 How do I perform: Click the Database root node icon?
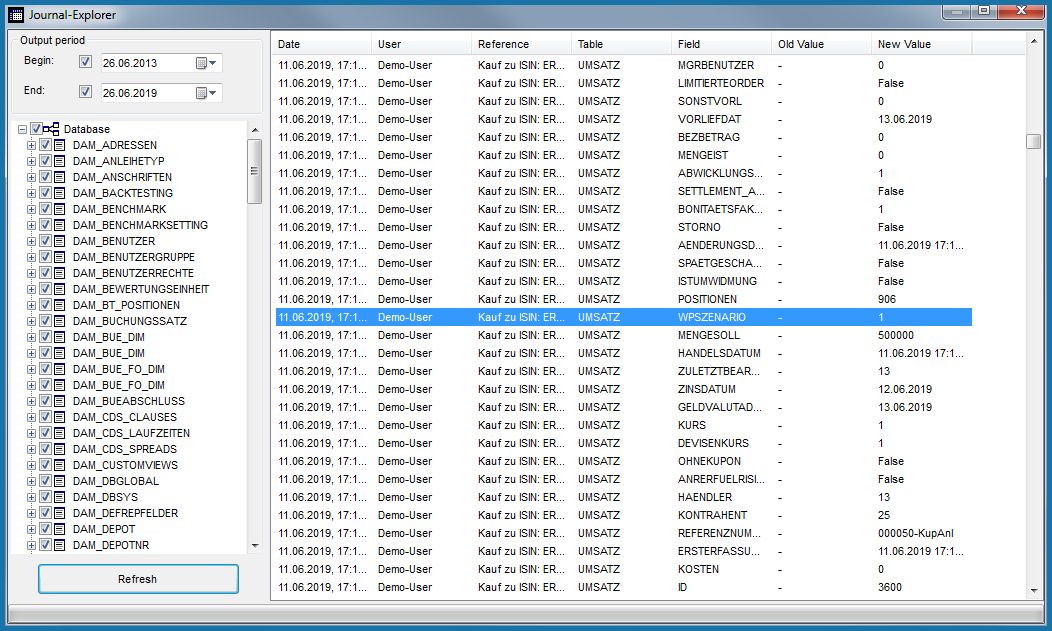point(52,129)
